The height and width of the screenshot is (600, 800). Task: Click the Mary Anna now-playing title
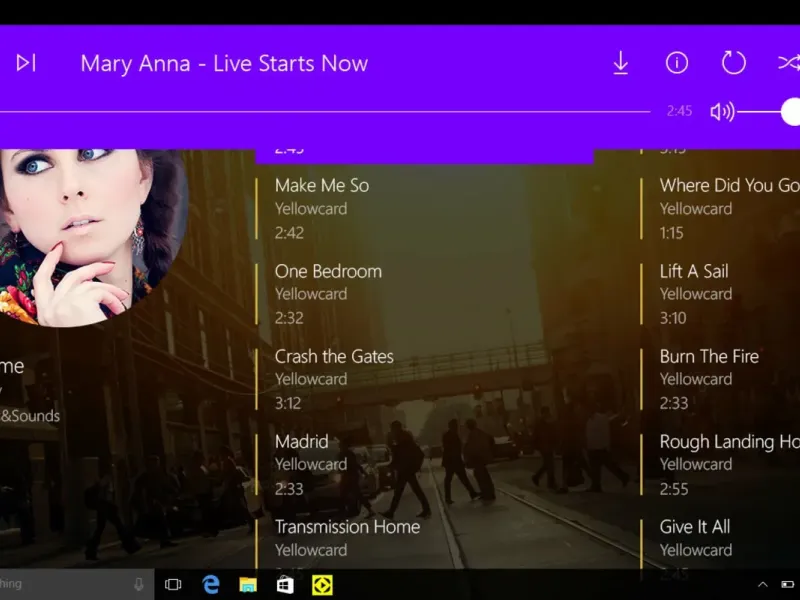click(x=224, y=64)
